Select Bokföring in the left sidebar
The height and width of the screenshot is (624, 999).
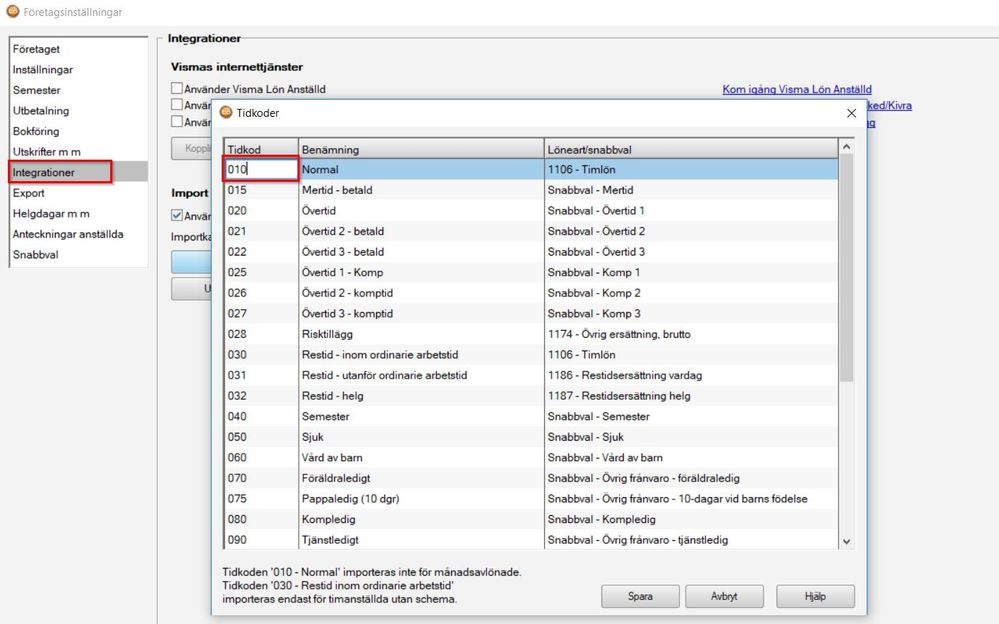pos(36,131)
